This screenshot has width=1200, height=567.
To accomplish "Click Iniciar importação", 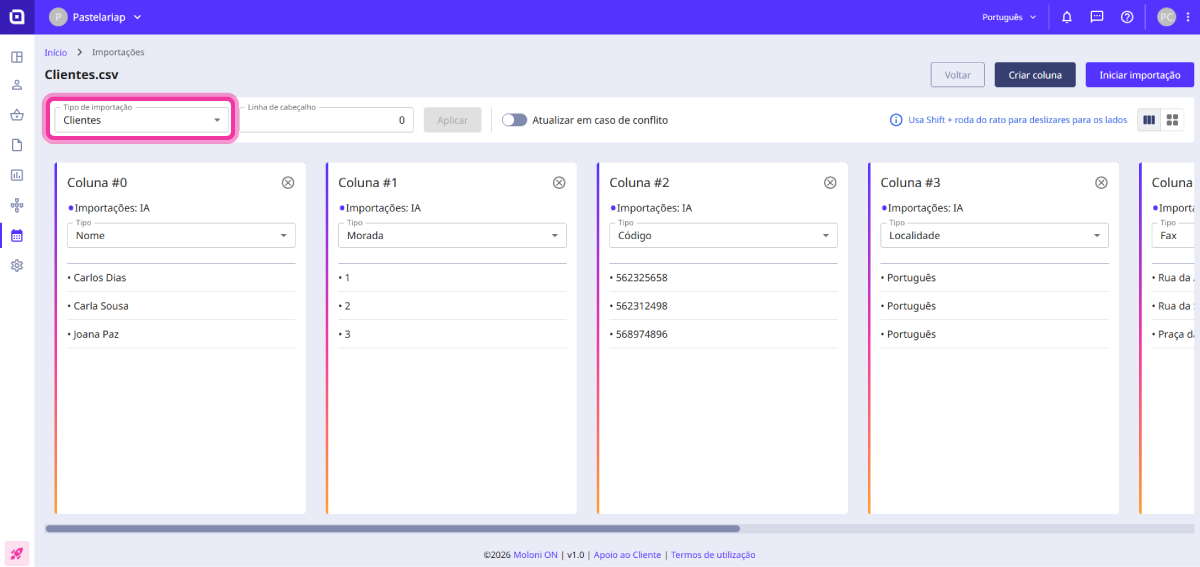I will tap(1140, 75).
